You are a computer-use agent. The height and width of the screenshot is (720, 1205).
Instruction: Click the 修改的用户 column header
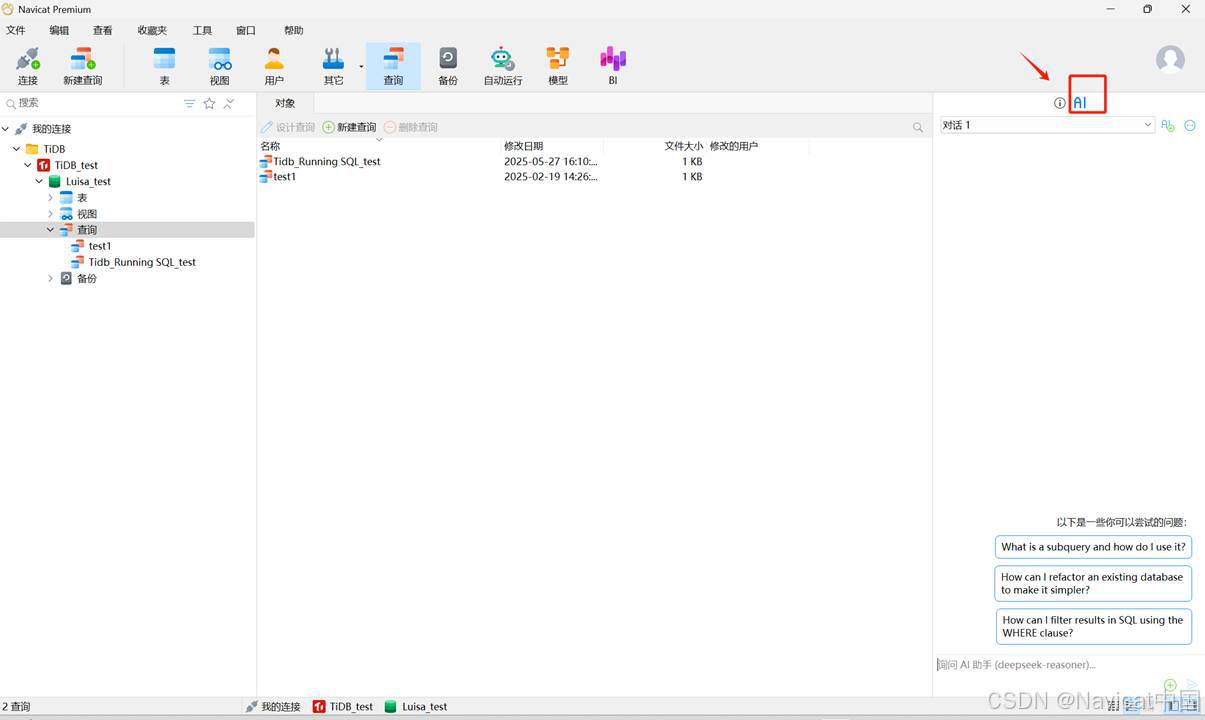pyautogui.click(x=734, y=146)
